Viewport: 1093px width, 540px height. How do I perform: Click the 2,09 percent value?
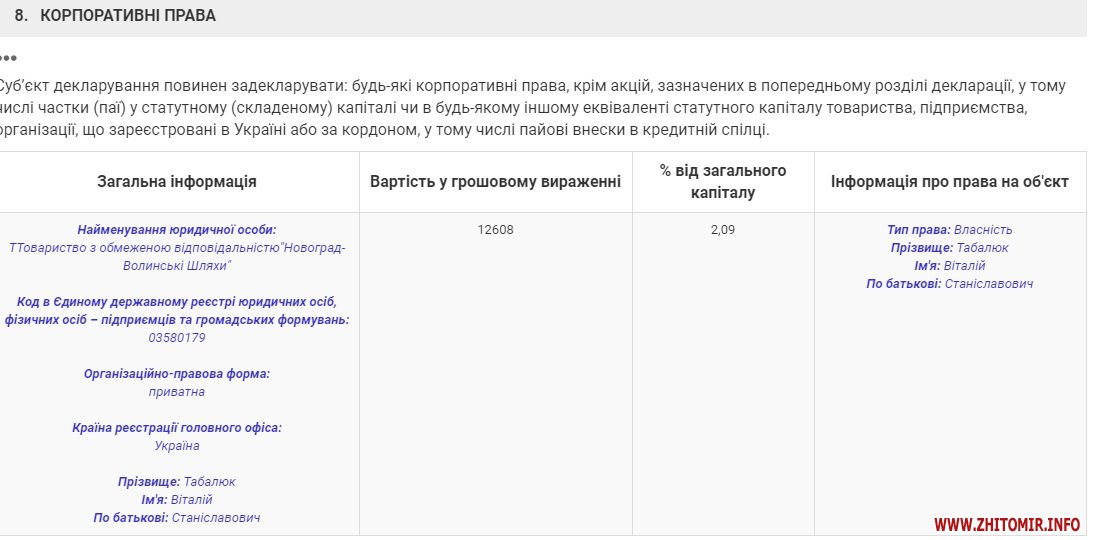pyautogui.click(x=723, y=230)
